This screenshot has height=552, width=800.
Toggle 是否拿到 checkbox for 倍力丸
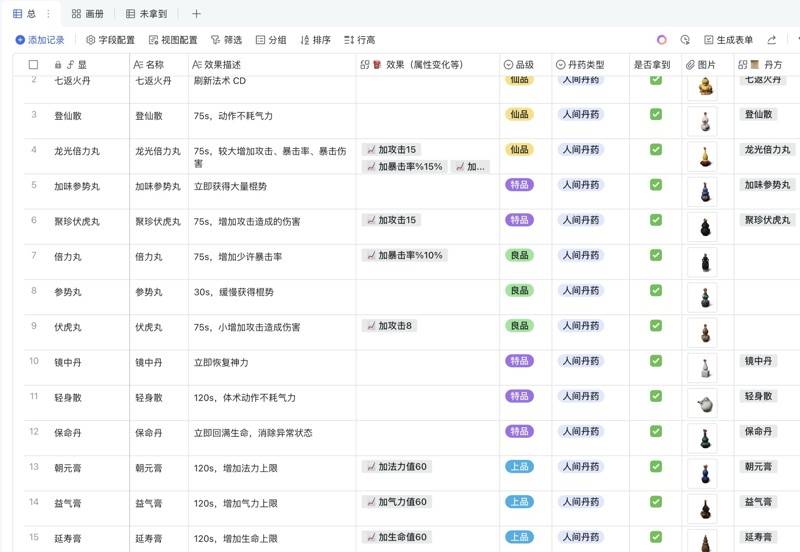coord(656,255)
